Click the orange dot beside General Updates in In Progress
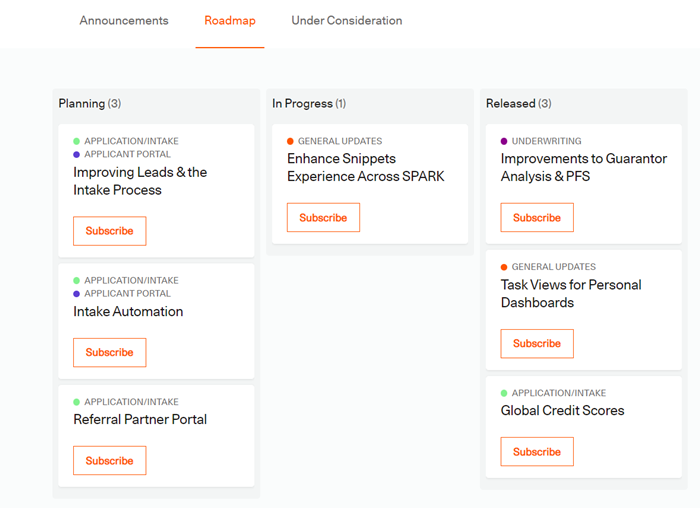Image resolution: width=700 pixels, height=508 pixels. (x=290, y=141)
